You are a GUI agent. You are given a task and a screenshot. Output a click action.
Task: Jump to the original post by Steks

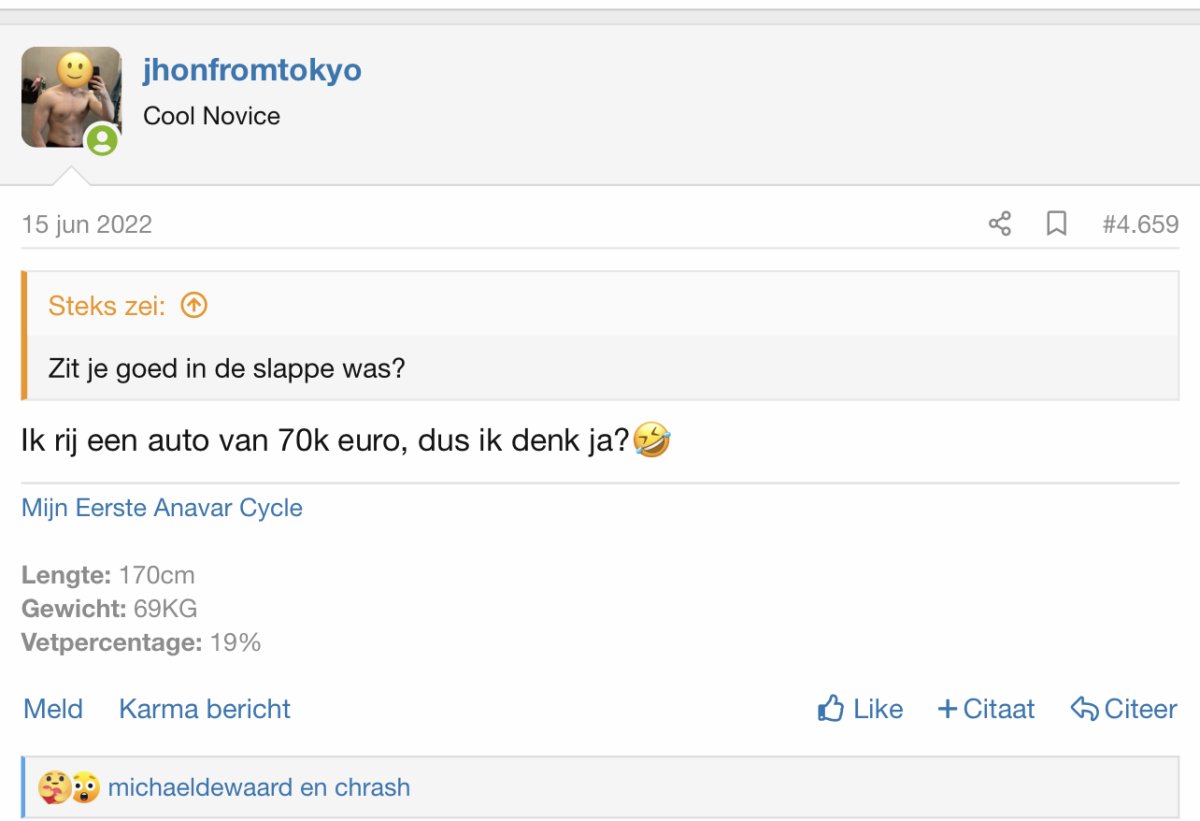(x=106, y=306)
